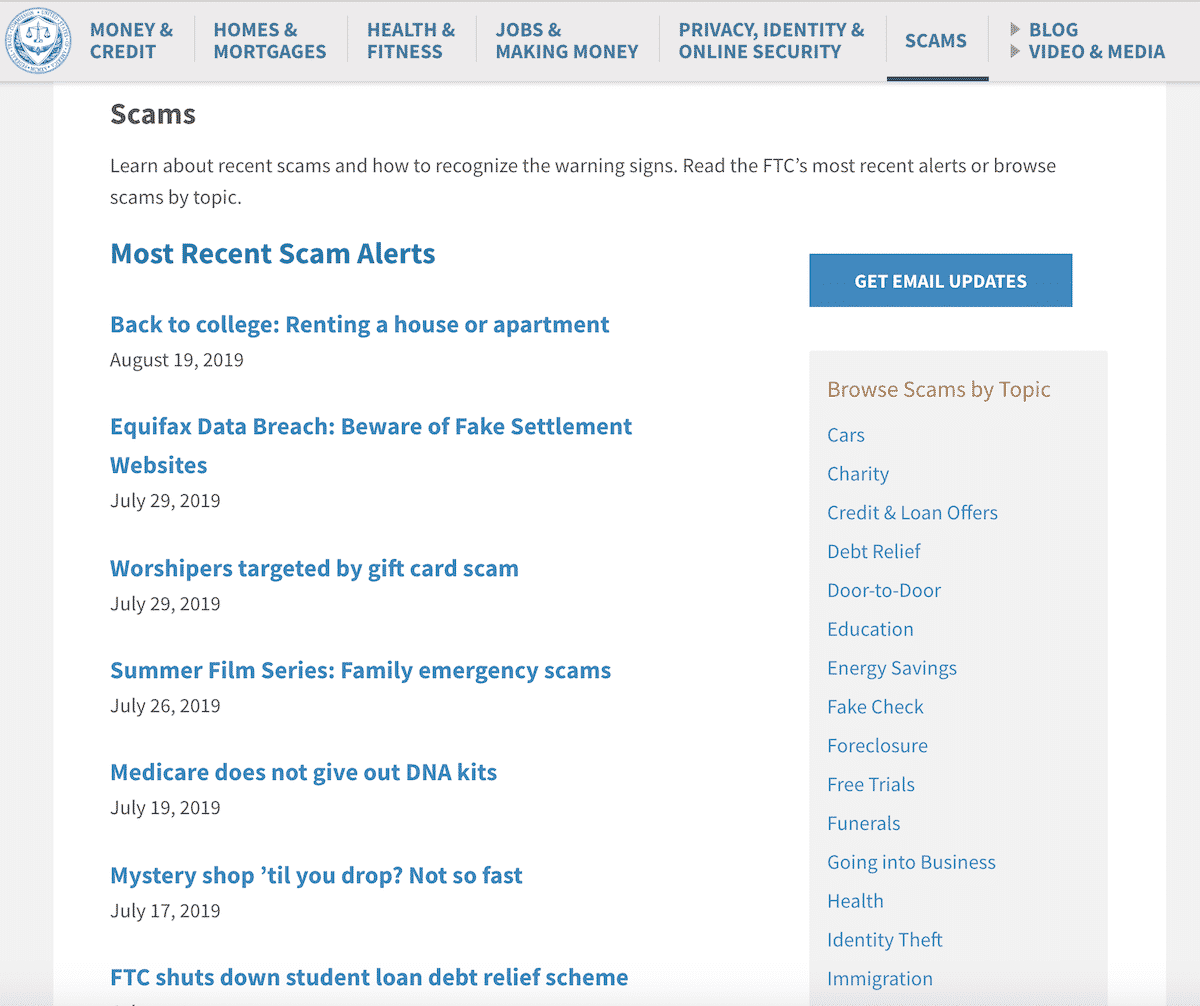Open the Money & Credit menu
The height and width of the screenshot is (1006, 1200).
(x=131, y=41)
